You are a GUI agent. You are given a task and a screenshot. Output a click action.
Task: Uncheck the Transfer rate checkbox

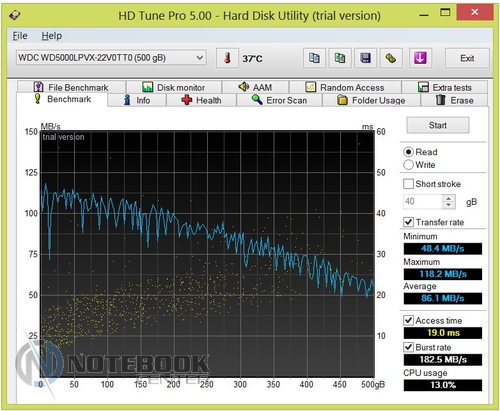(408, 222)
